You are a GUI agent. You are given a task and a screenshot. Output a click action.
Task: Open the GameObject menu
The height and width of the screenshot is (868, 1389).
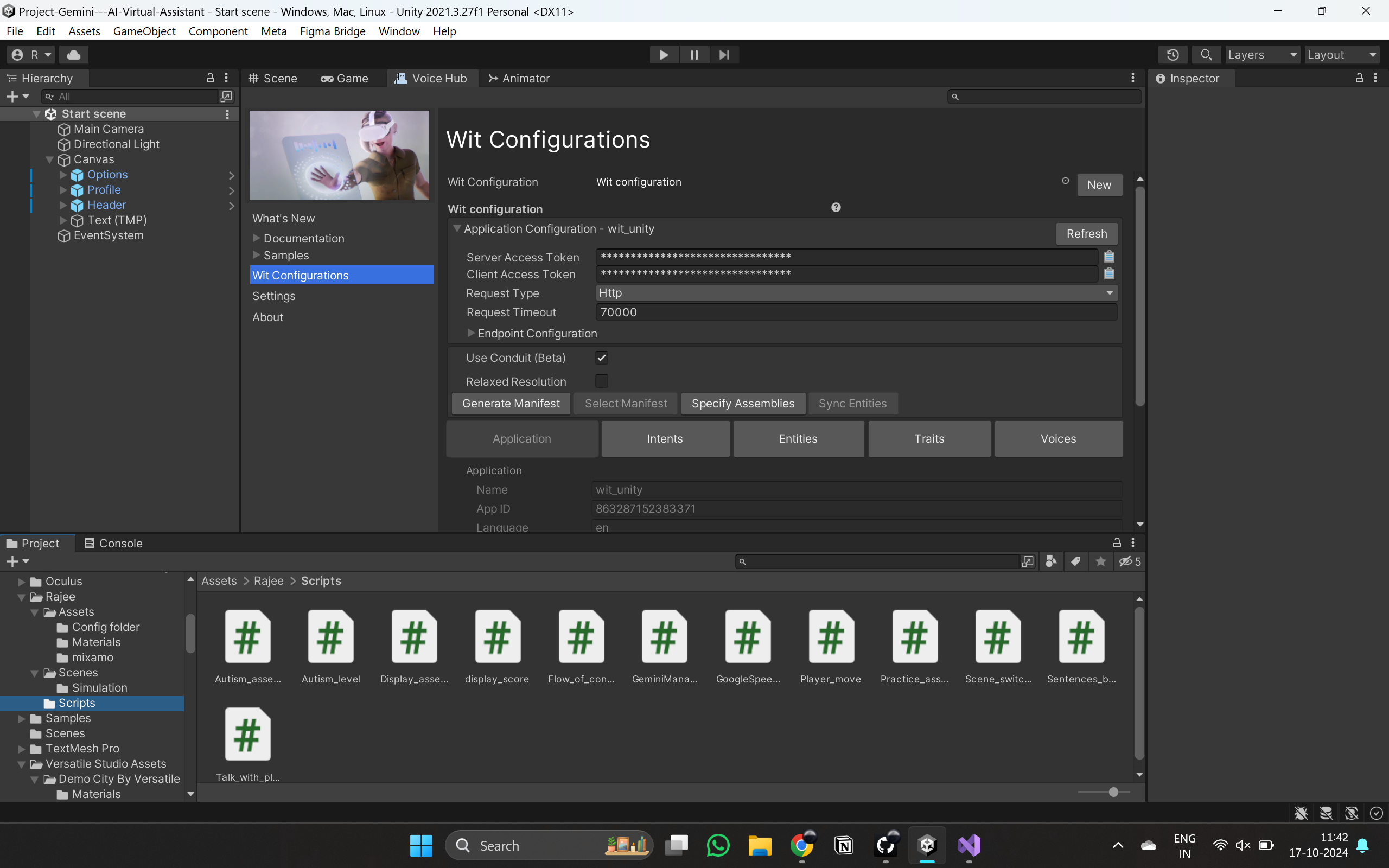(144, 31)
